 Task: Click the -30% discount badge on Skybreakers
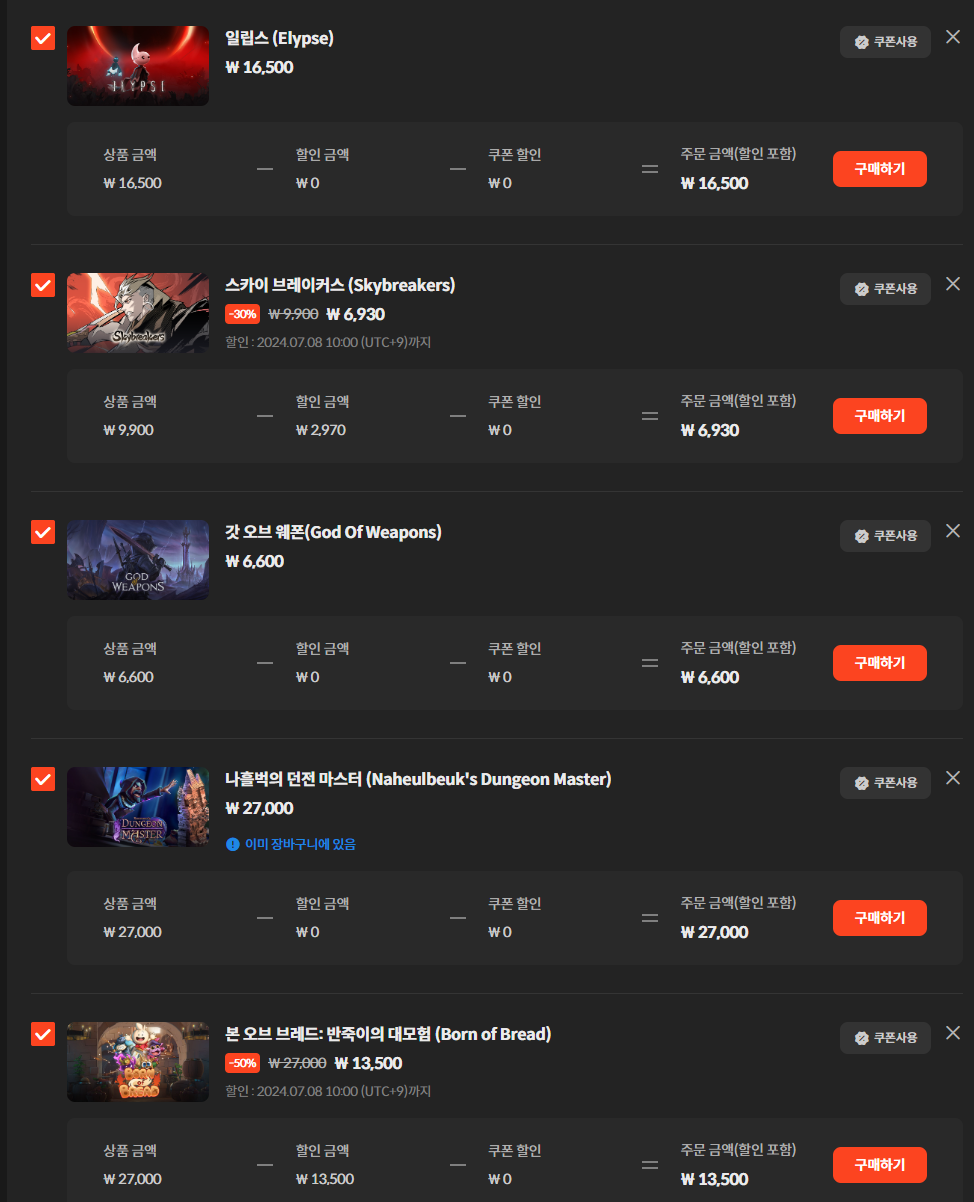(x=243, y=314)
